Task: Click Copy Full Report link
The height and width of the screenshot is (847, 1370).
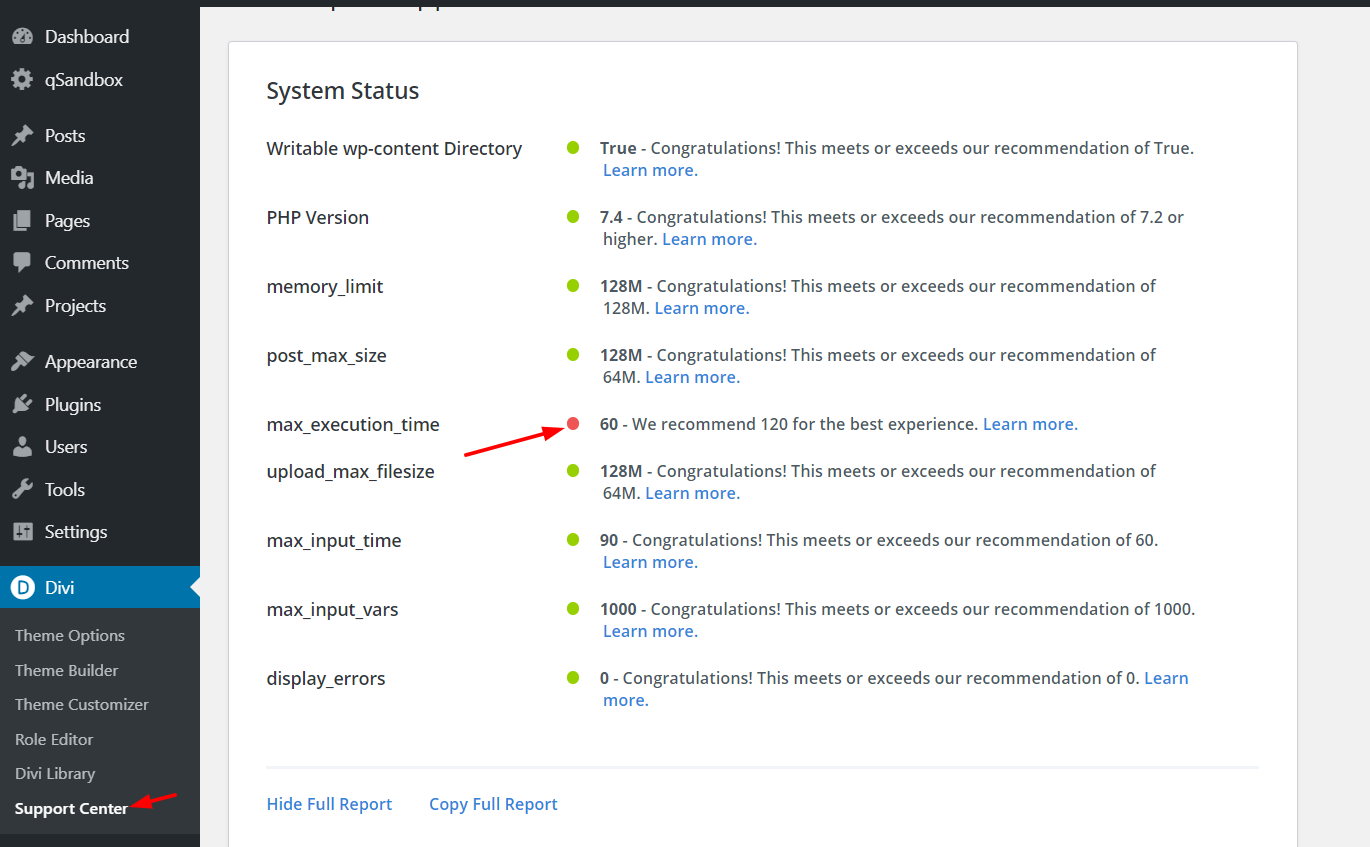Action: 493,805
